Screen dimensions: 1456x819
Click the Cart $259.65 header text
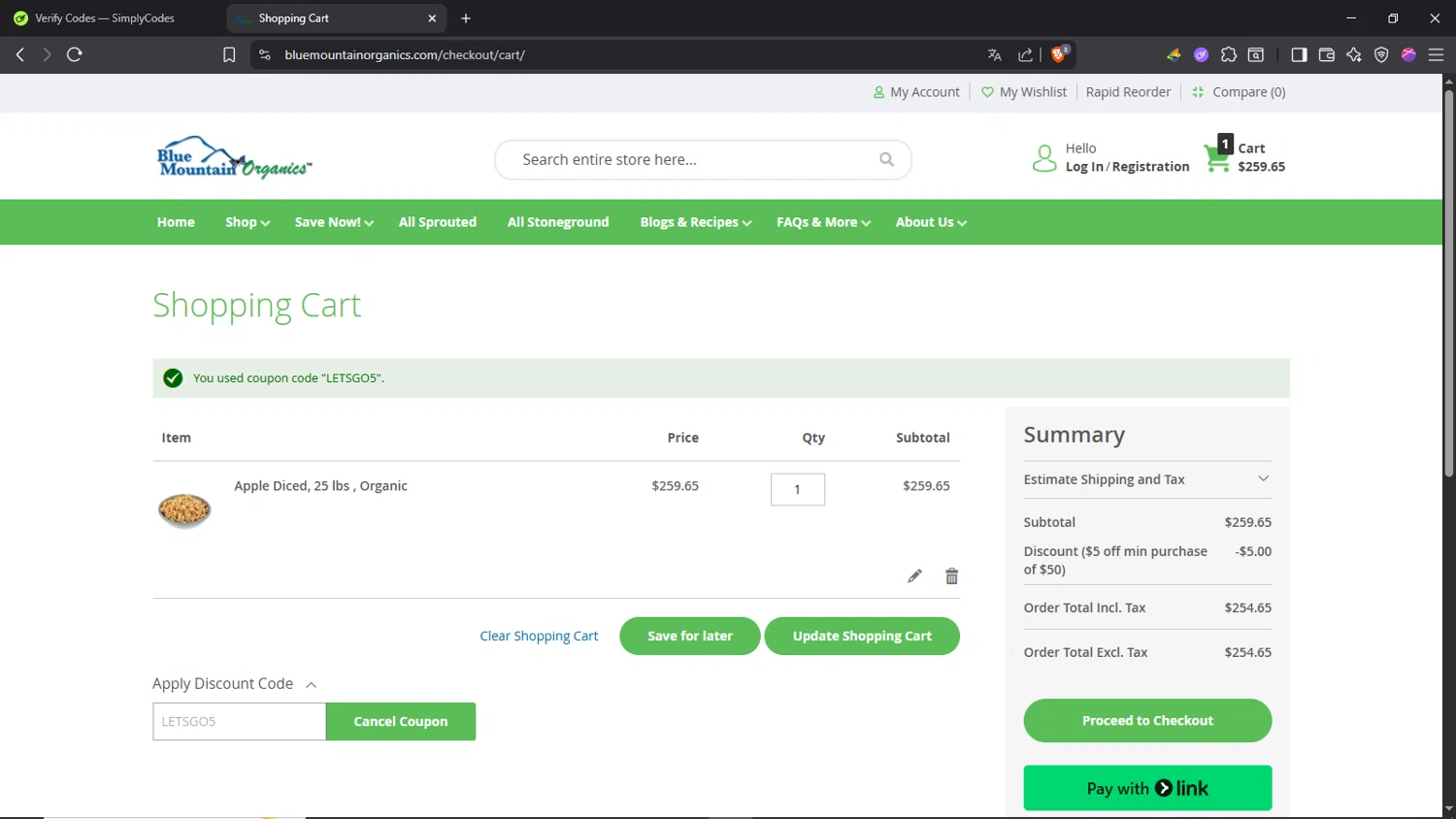[1261, 157]
